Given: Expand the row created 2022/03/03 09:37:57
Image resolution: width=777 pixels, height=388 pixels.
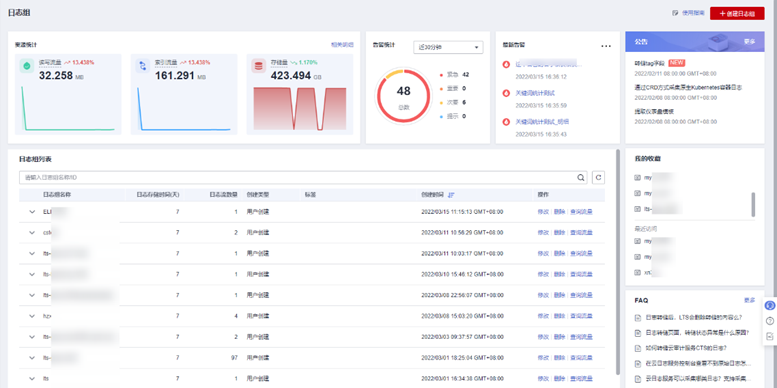Looking at the screenshot, I should pos(32,337).
